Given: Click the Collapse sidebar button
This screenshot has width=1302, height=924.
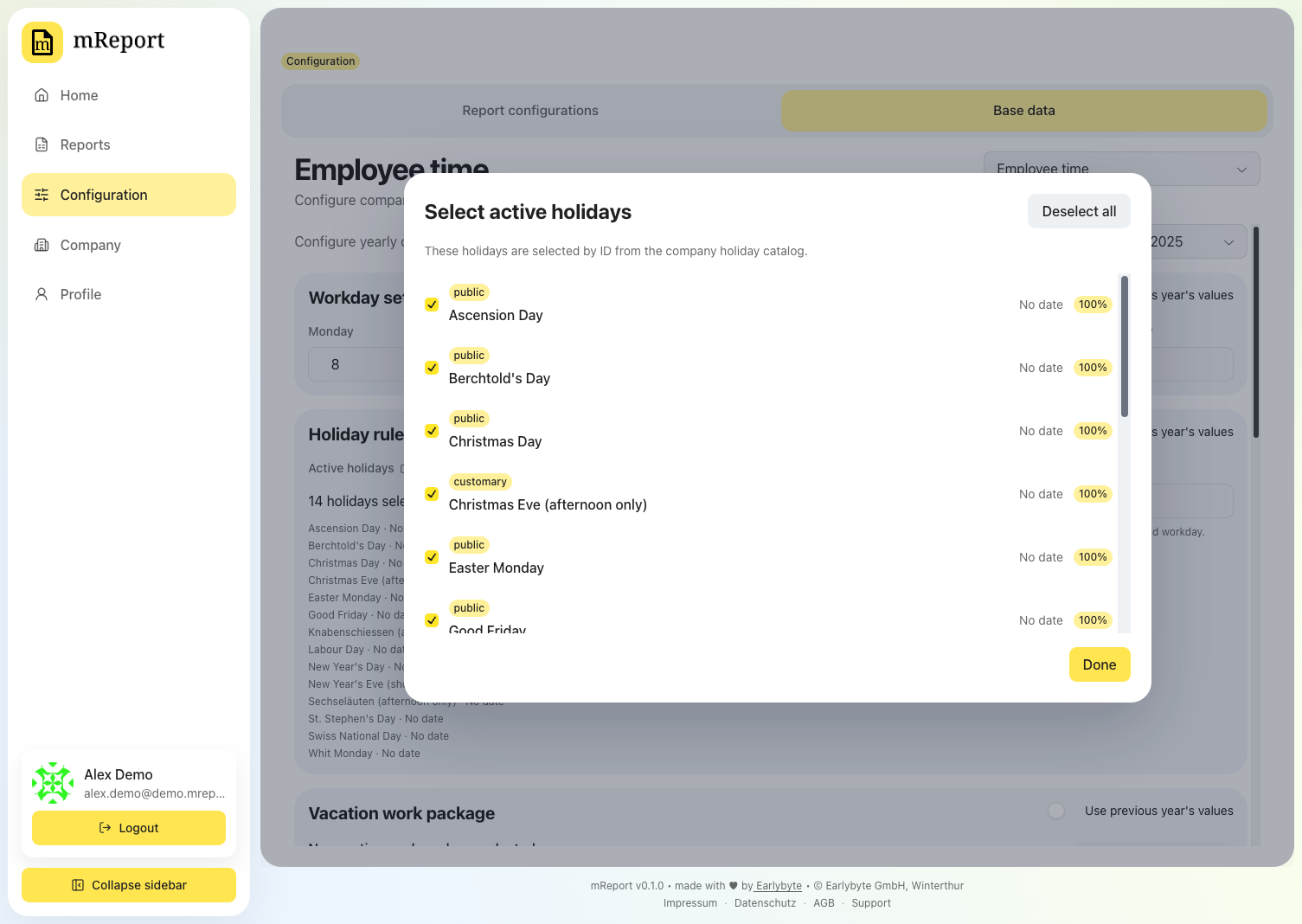Looking at the screenshot, I should click(x=129, y=885).
